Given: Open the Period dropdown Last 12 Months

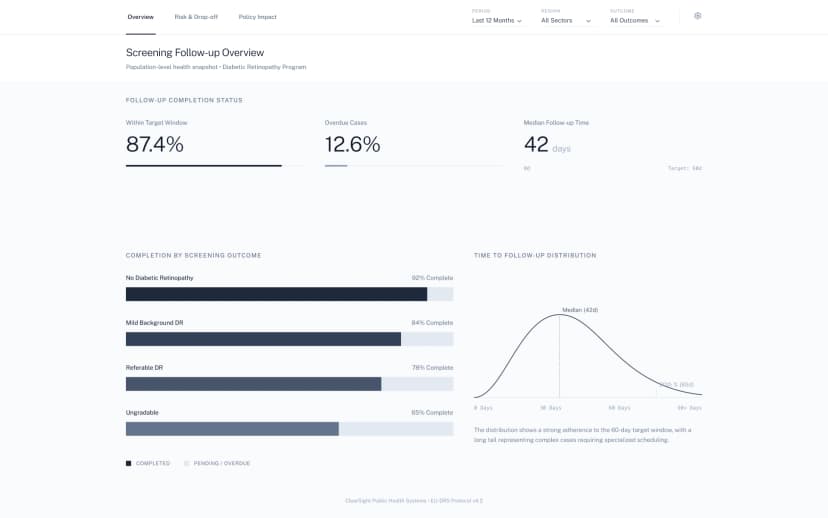Looking at the screenshot, I should (x=497, y=20).
